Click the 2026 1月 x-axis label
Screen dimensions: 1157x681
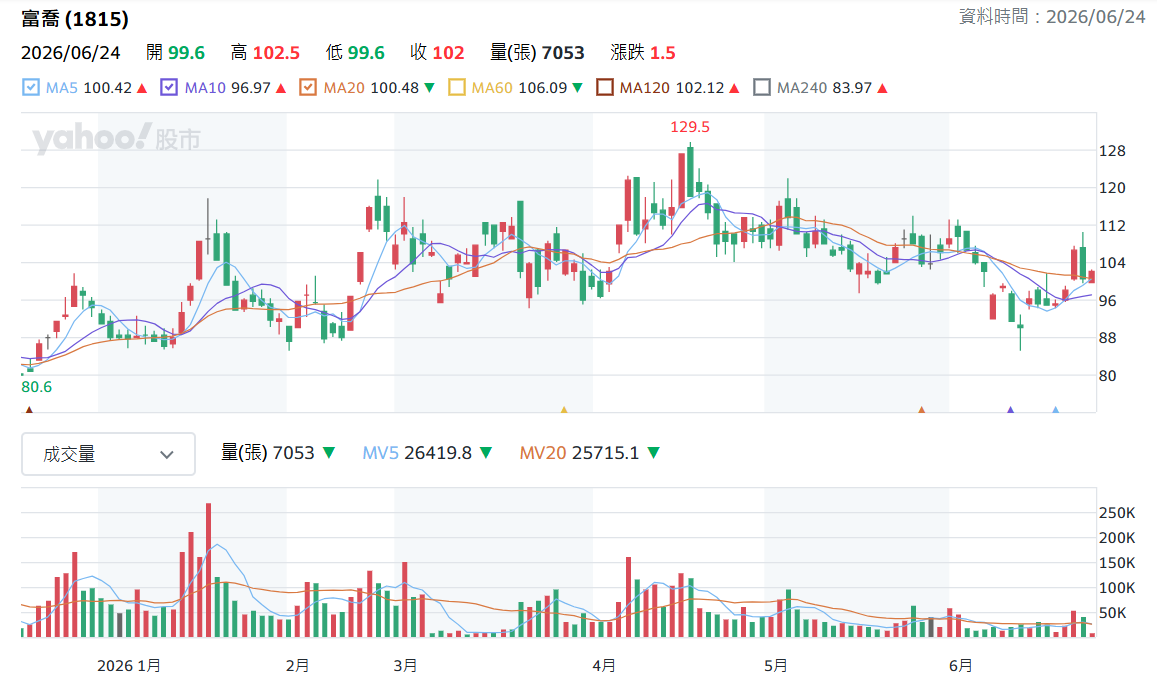pyautogui.click(x=129, y=666)
